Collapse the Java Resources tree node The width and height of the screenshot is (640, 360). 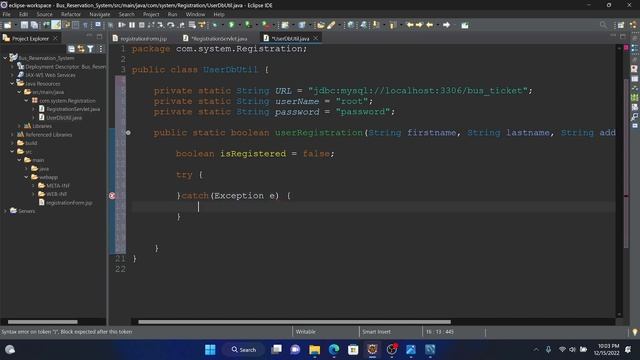coord(12,84)
